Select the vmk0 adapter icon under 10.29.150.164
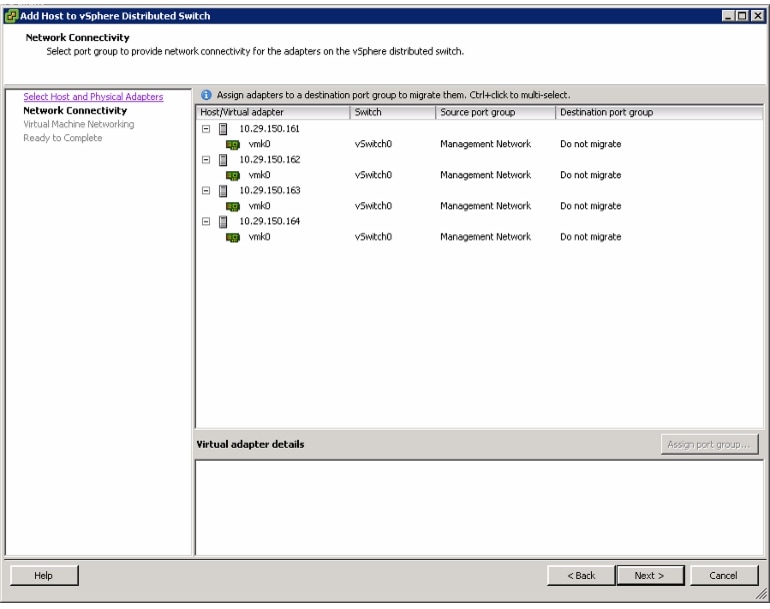Viewport: 770px width, 609px height. 232,238
